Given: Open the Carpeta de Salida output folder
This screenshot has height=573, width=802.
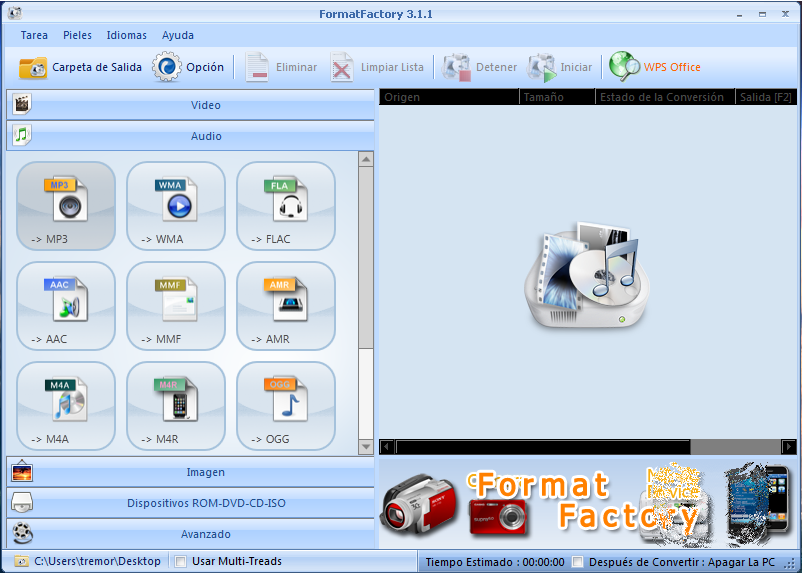Looking at the screenshot, I should (80, 67).
